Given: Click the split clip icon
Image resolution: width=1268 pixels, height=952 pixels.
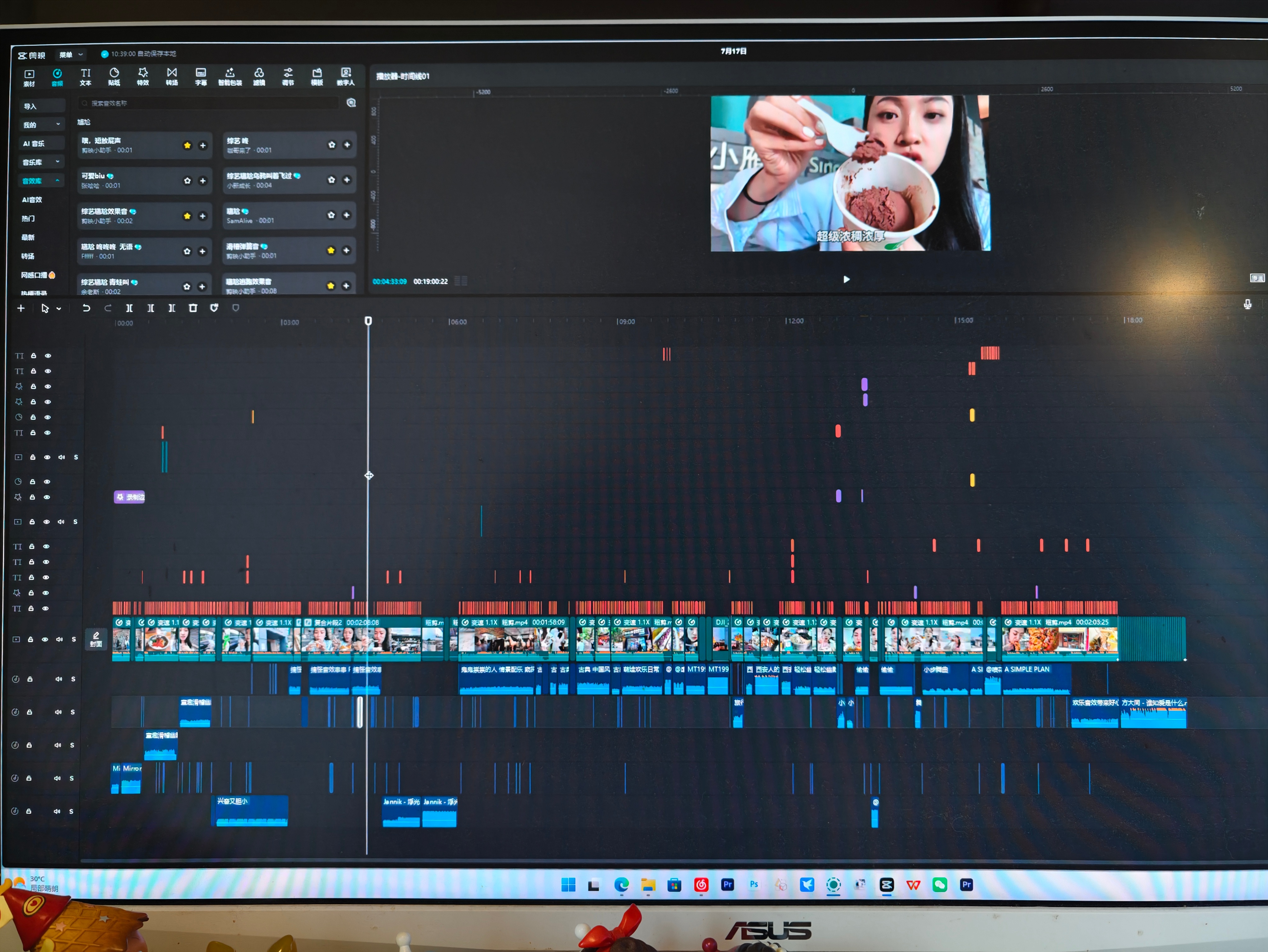Looking at the screenshot, I should (x=129, y=308).
